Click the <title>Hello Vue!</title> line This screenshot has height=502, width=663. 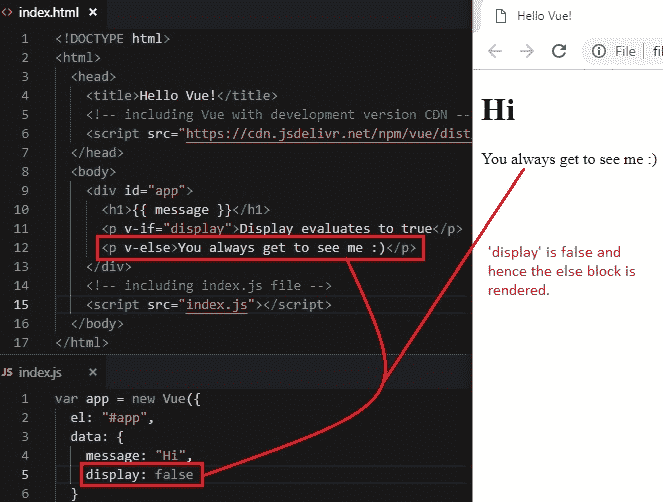tap(182, 96)
